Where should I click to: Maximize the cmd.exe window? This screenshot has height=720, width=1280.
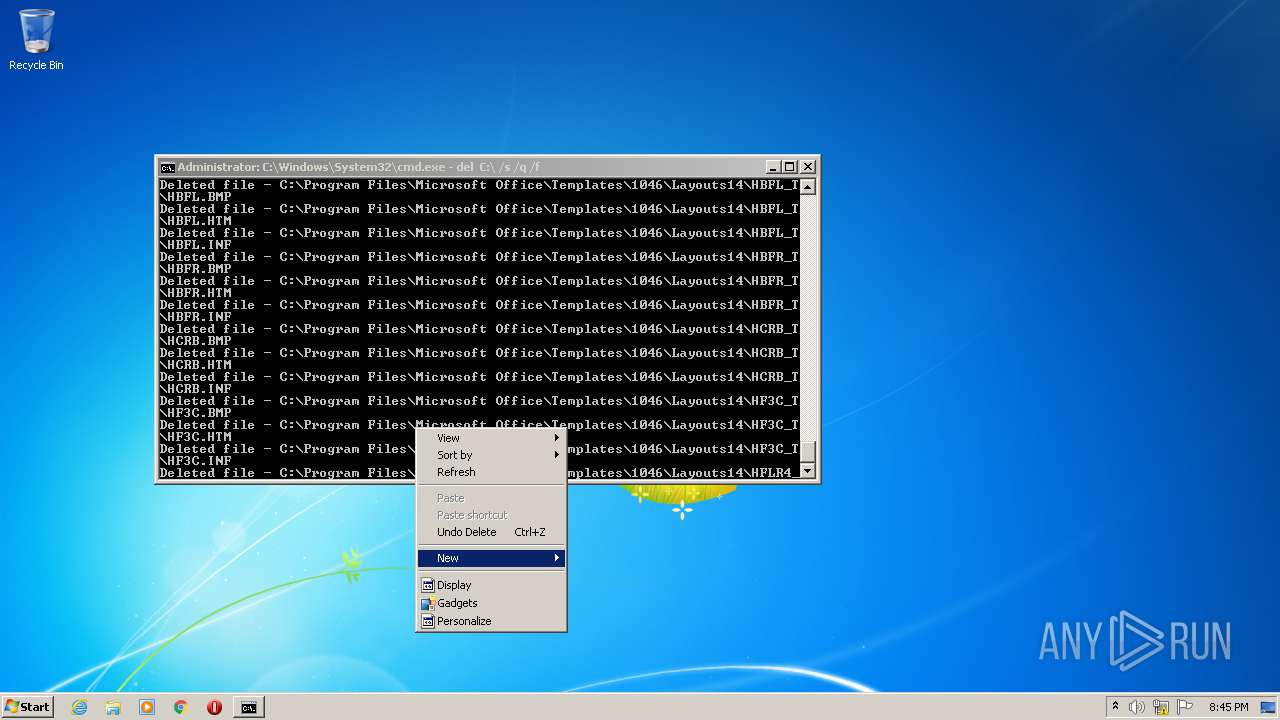point(789,167)
